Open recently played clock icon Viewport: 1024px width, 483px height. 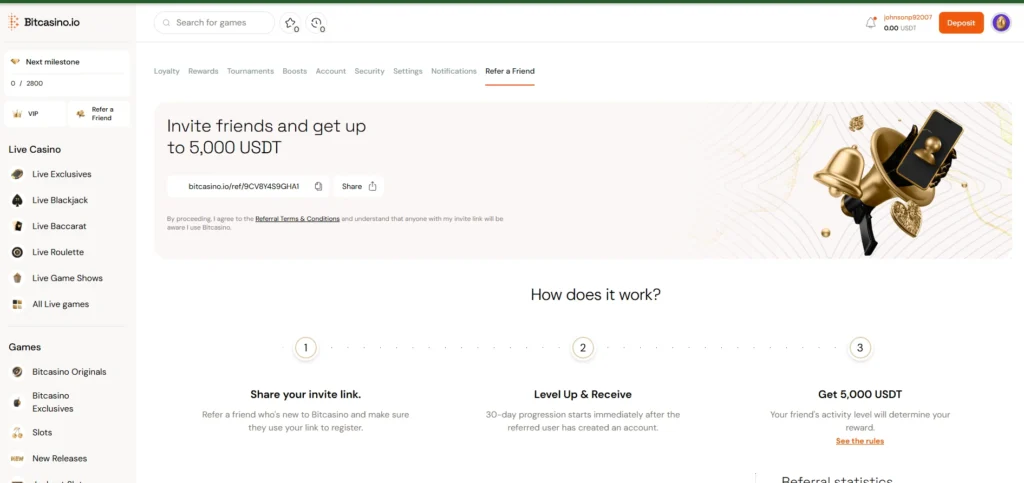[317, 23]
